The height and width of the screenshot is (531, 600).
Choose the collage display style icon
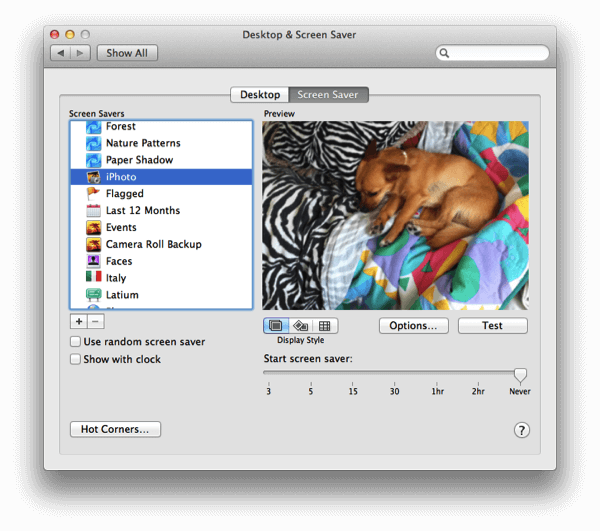pos(300,326)
